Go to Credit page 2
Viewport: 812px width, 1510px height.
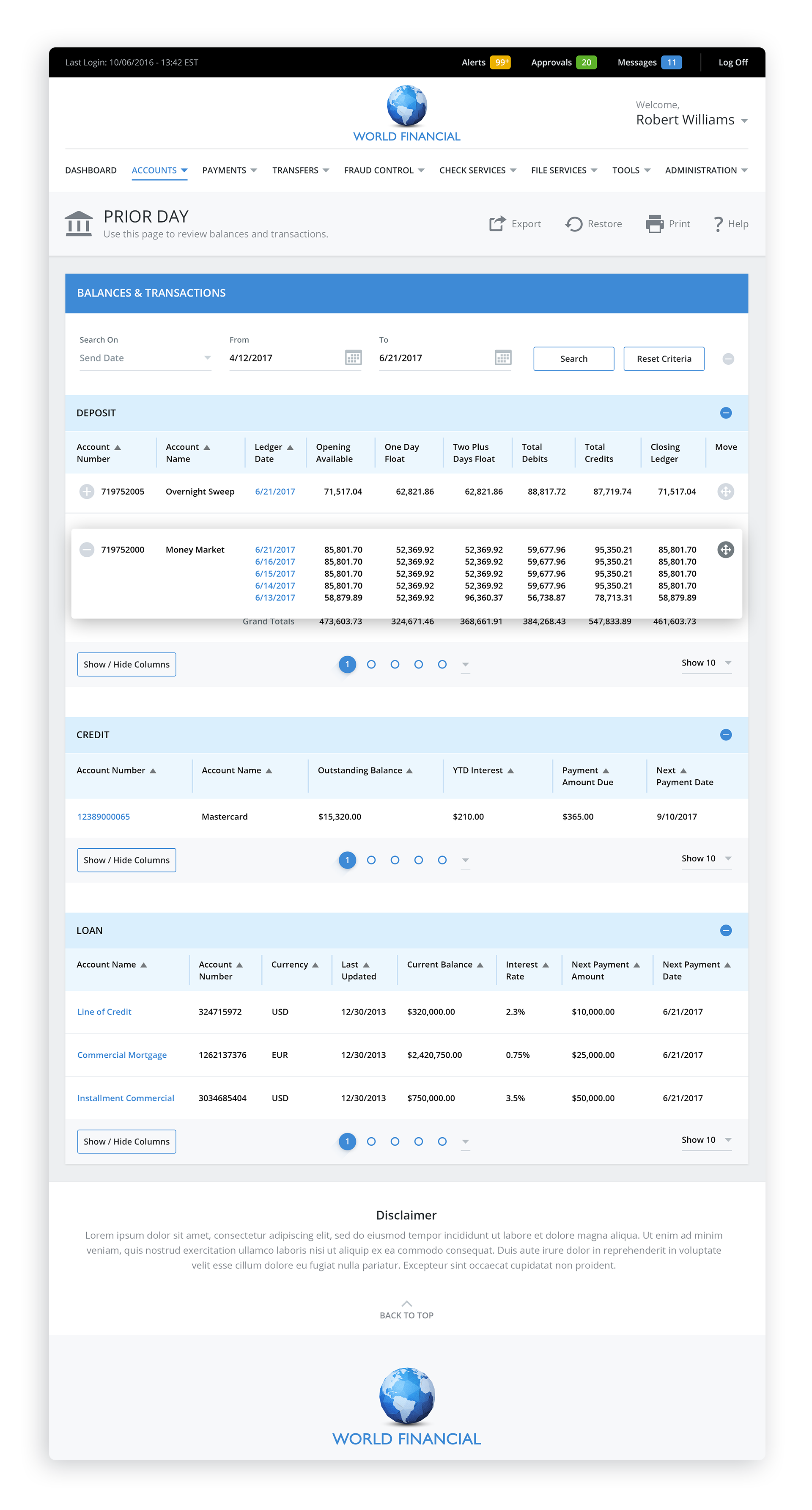(371, 860)
